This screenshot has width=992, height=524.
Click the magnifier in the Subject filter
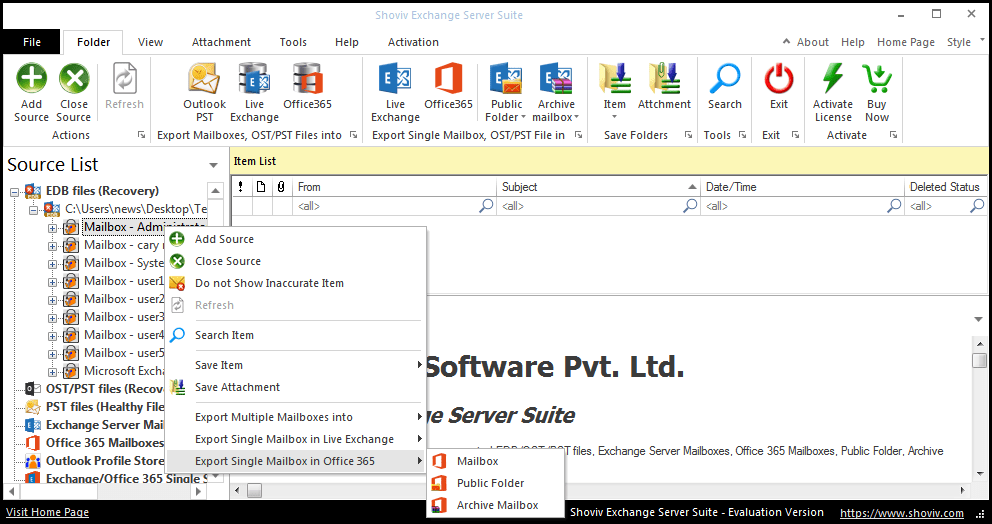pyautogui.click(x=690, y=206)
